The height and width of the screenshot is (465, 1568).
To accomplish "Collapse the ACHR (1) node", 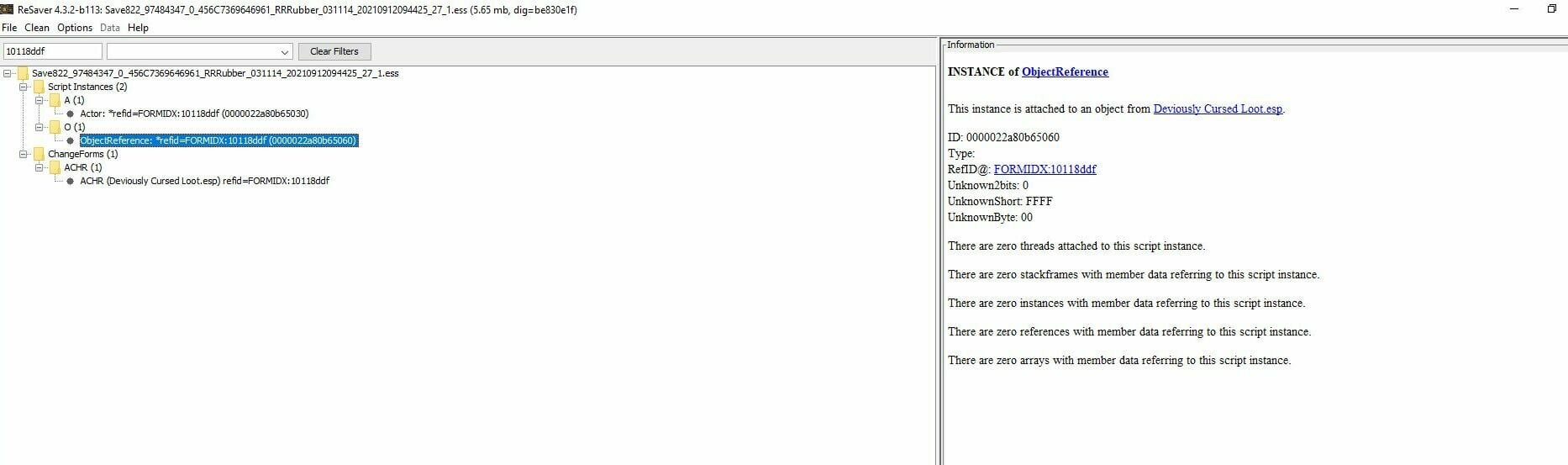I will tap(39, 167).
